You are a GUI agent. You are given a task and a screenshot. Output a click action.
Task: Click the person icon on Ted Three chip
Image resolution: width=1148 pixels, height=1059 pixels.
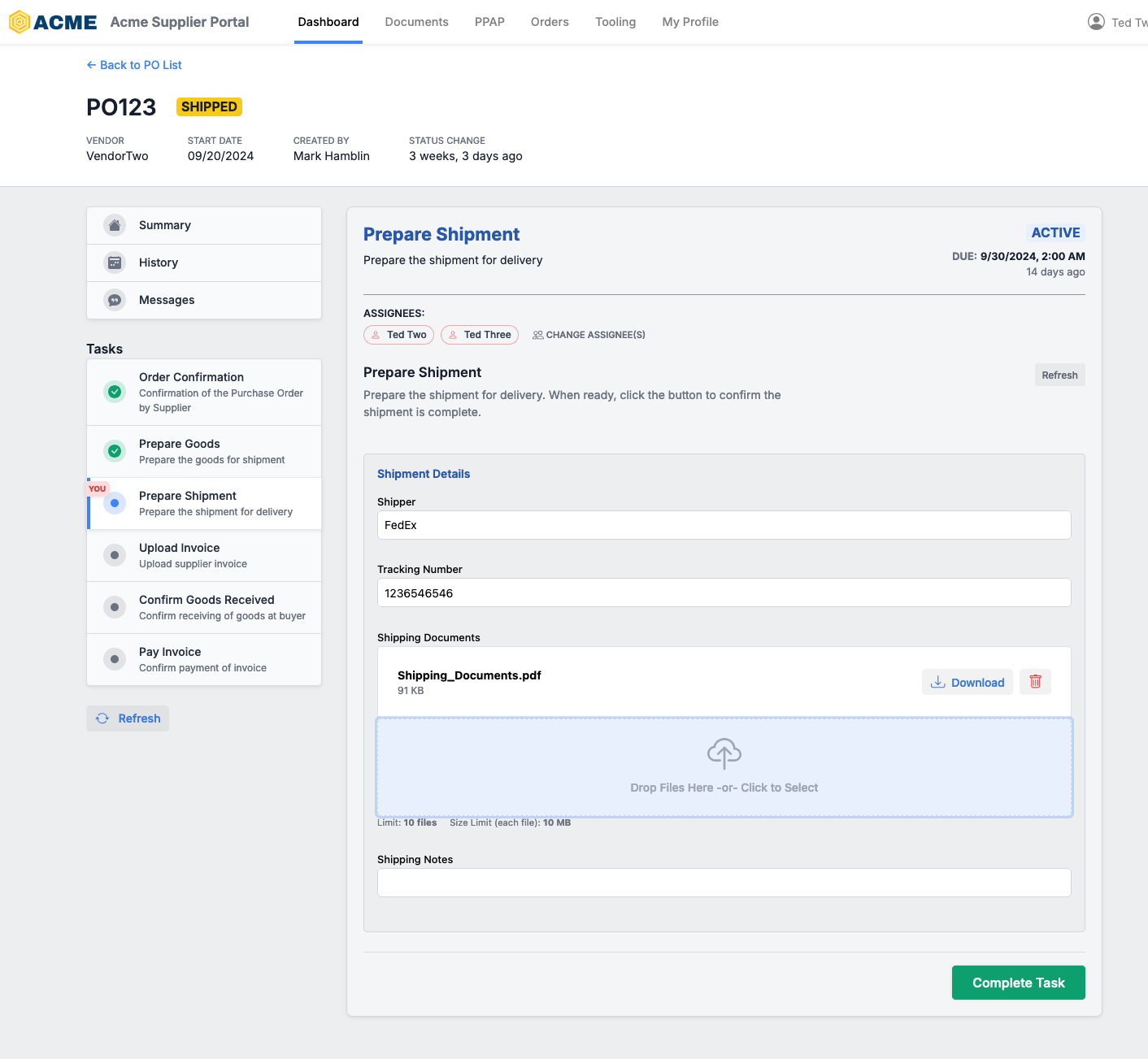453,335
